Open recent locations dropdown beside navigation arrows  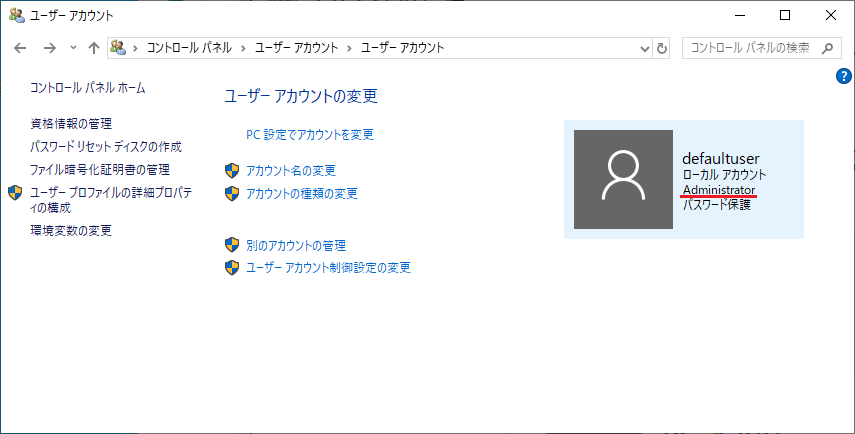coord(74,48)
